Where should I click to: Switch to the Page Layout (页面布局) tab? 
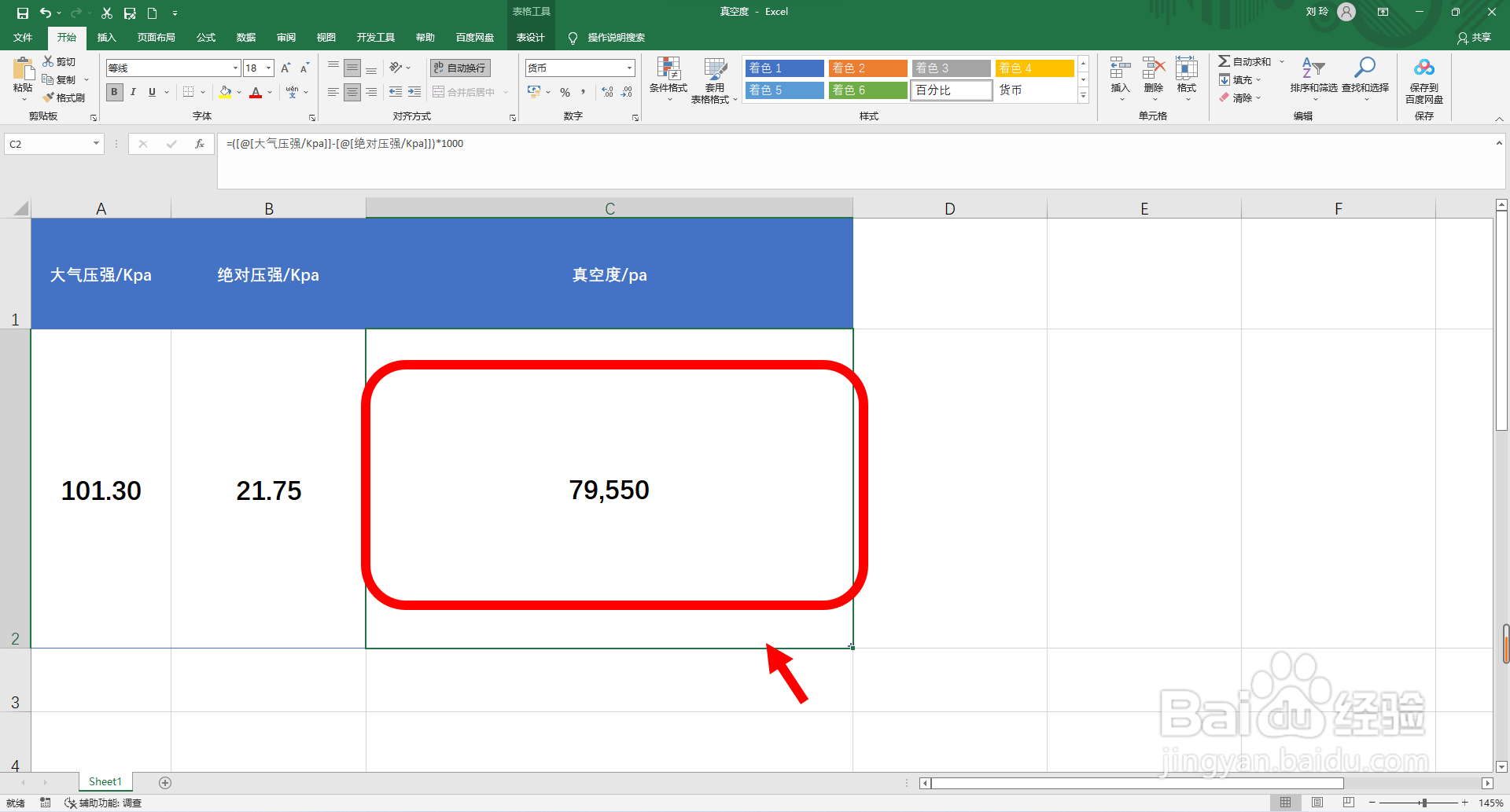(156, 38)
